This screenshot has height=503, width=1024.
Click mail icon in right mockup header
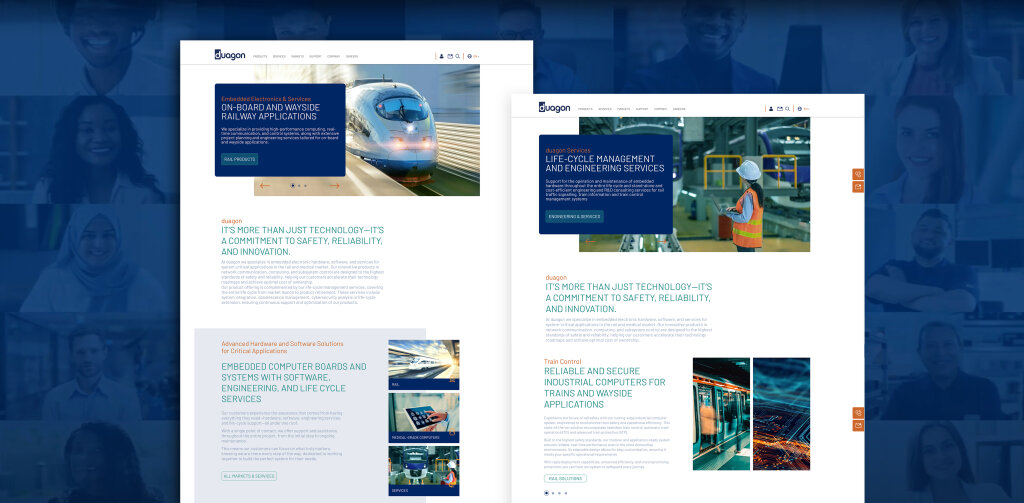(780, 109)
